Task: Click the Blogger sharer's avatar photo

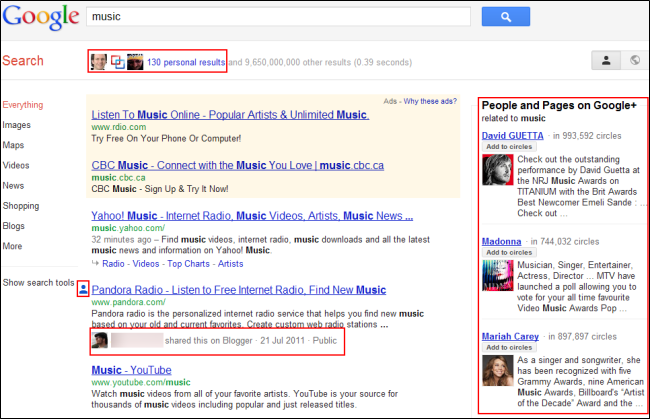Action: [x=99, y=340]
